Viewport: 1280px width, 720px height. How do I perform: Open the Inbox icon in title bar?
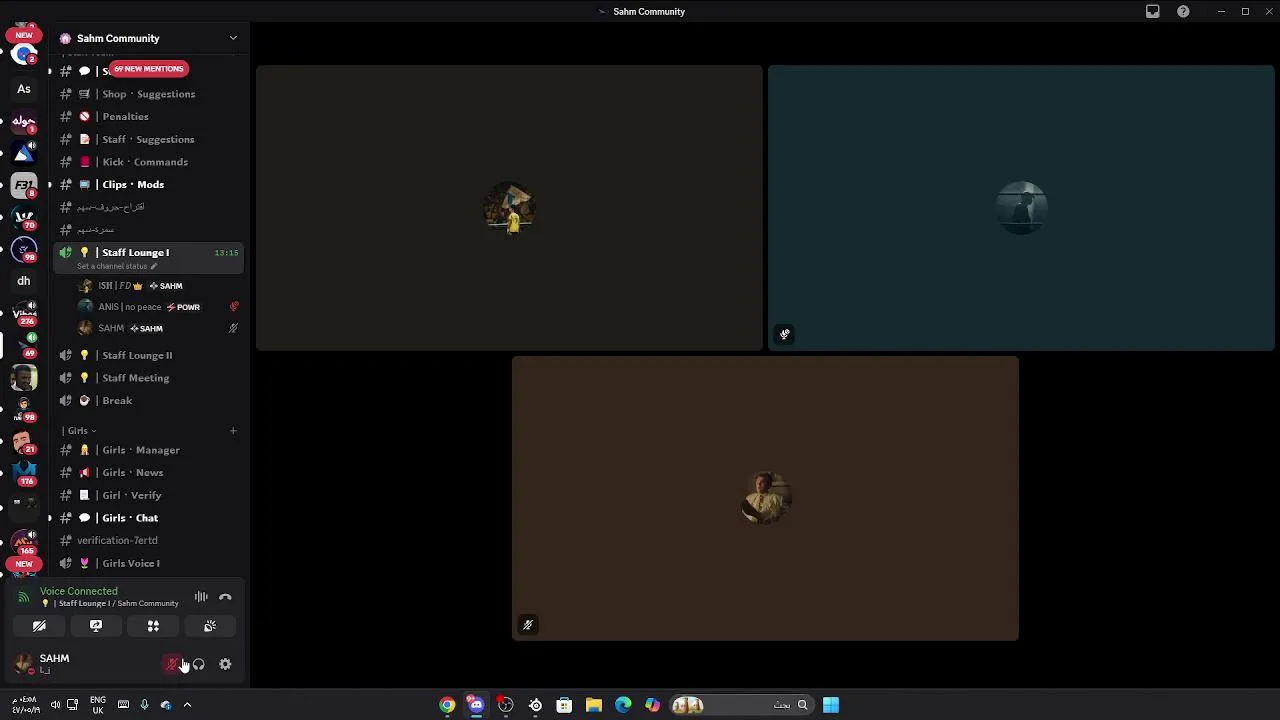pos(1153,12)
